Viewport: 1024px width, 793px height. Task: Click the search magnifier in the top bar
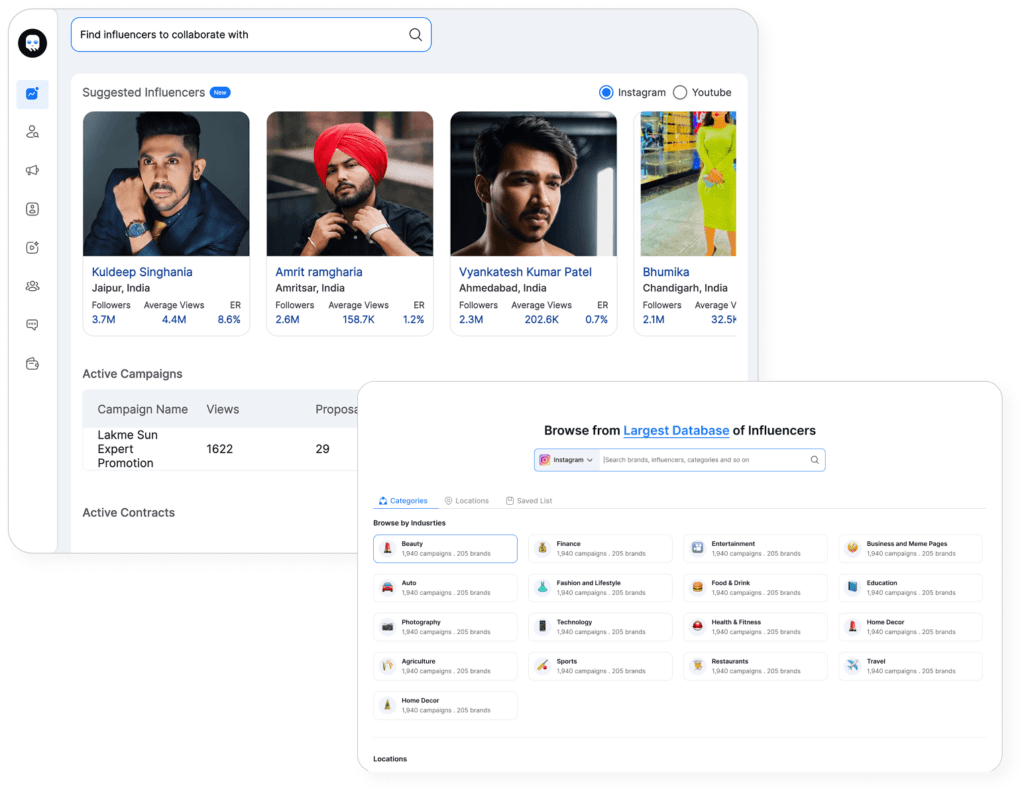point(415,34)
